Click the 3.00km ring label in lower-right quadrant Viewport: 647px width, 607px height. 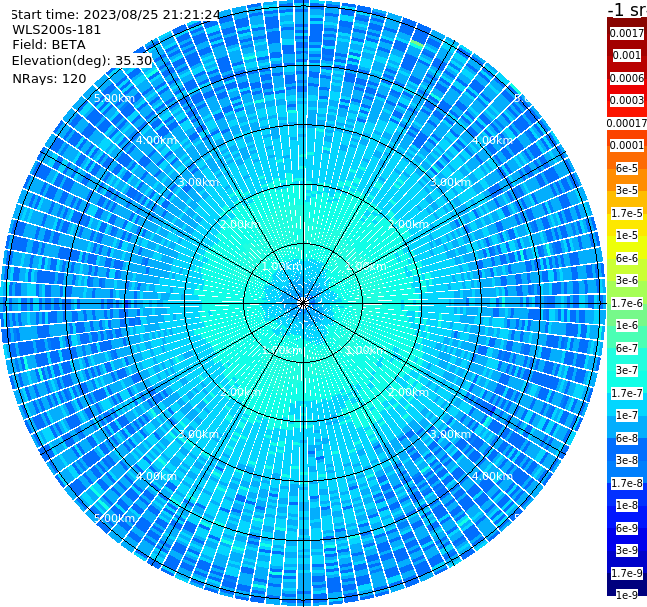tap(450, 434)
